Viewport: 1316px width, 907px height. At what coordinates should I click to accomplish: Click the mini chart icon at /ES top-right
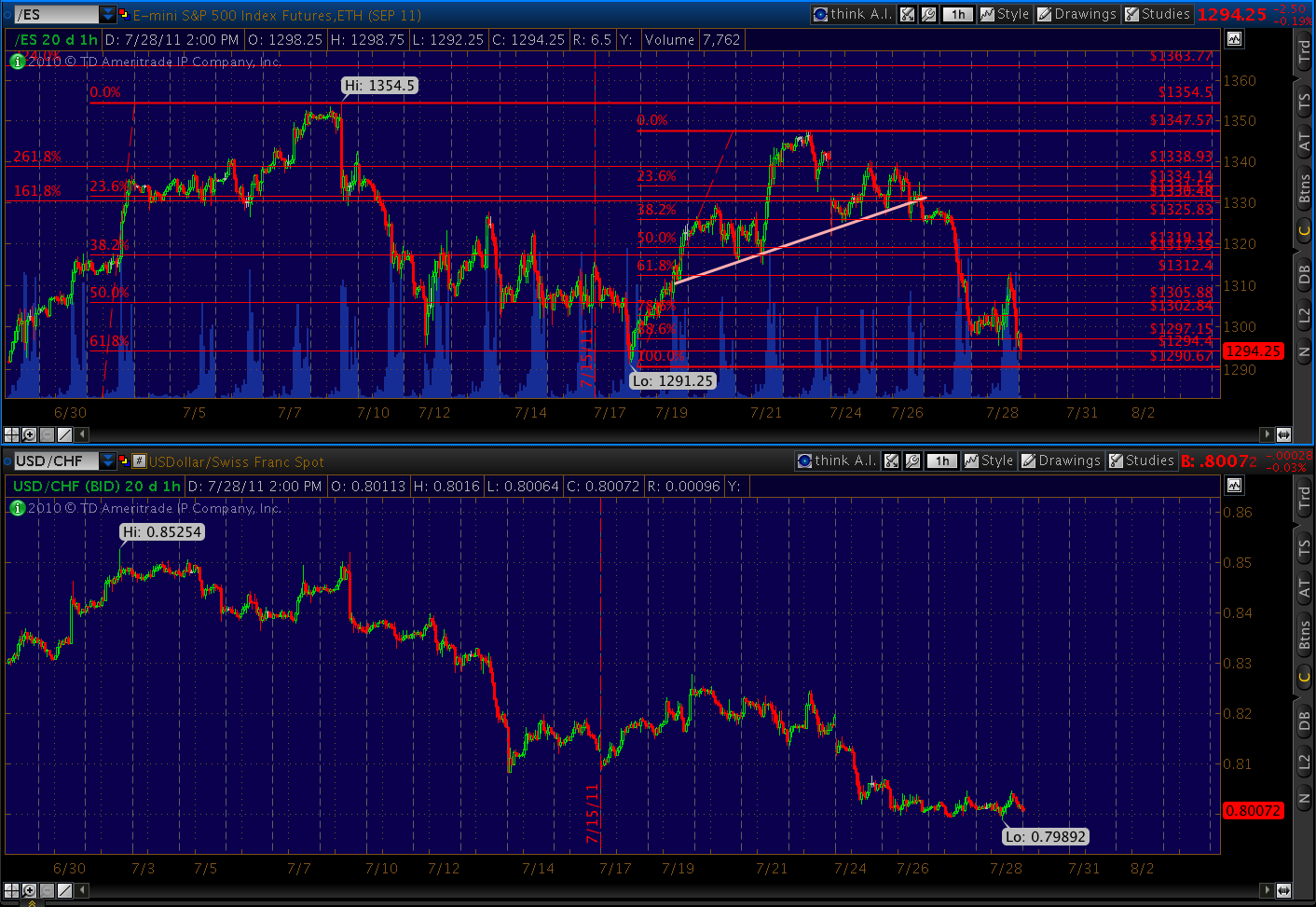tap(1234, 38)
